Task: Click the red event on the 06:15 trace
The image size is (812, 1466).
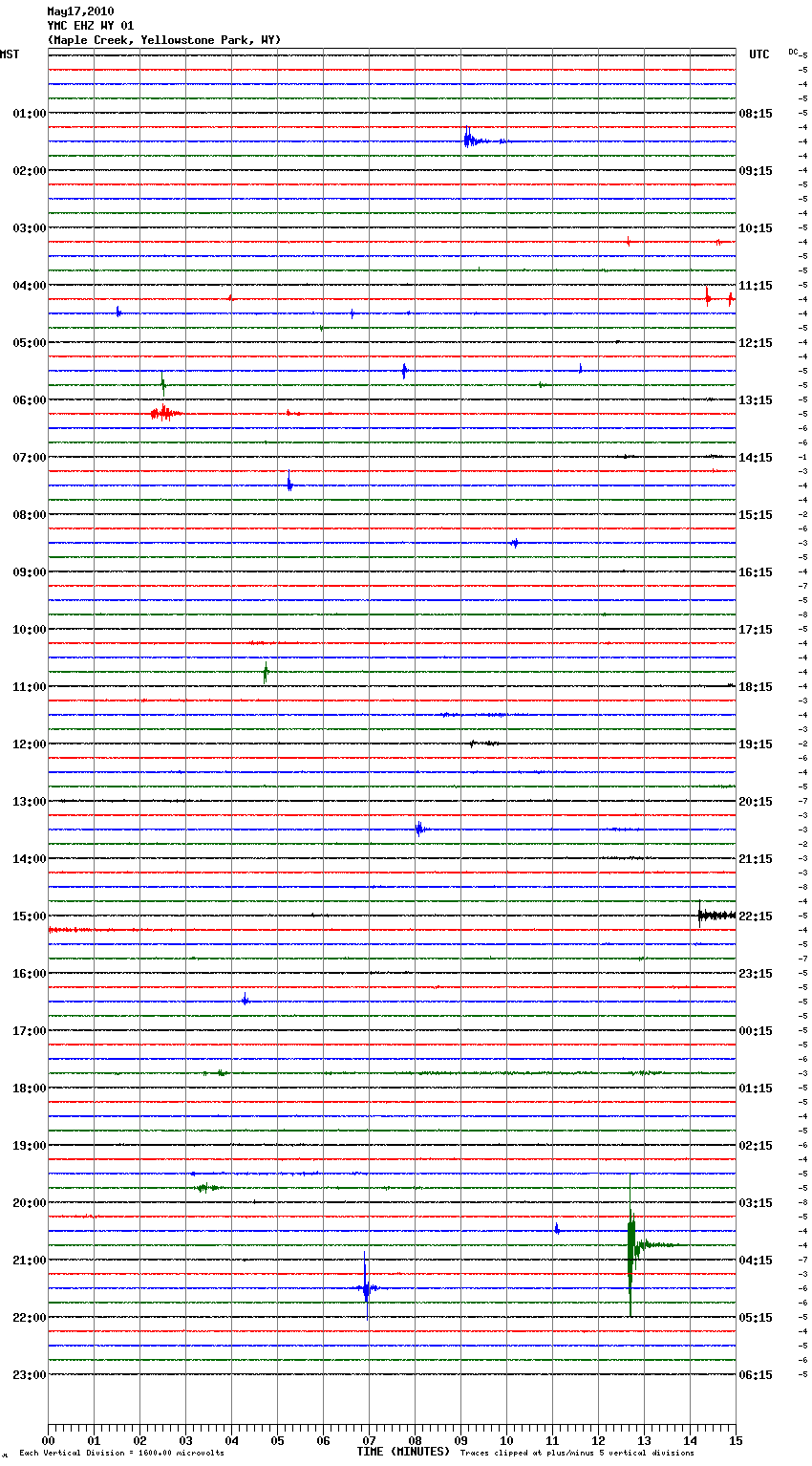Action: (x=165, y=413)
